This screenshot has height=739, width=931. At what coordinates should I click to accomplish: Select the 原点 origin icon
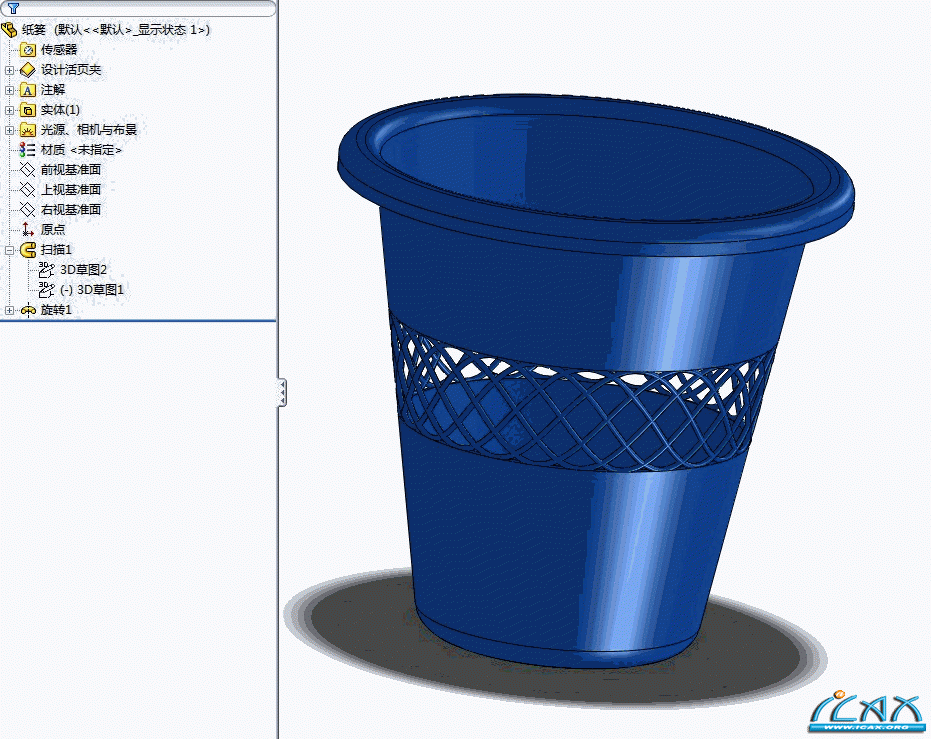pyautogui.click(x=28, y=229)
